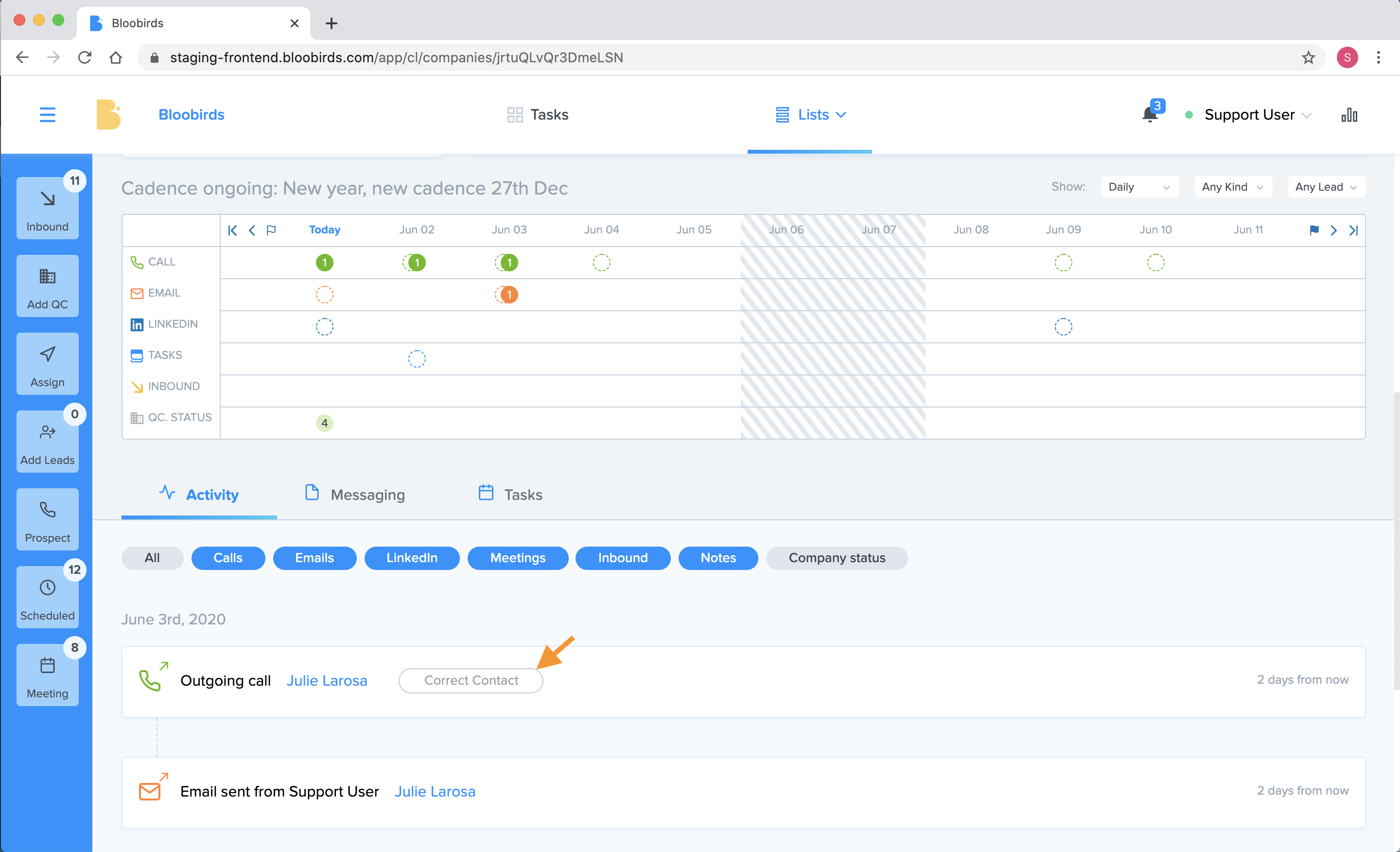Jump to last date in cadence timeline
This screenshot has width=1400, height=852.
pos(1353,230)
